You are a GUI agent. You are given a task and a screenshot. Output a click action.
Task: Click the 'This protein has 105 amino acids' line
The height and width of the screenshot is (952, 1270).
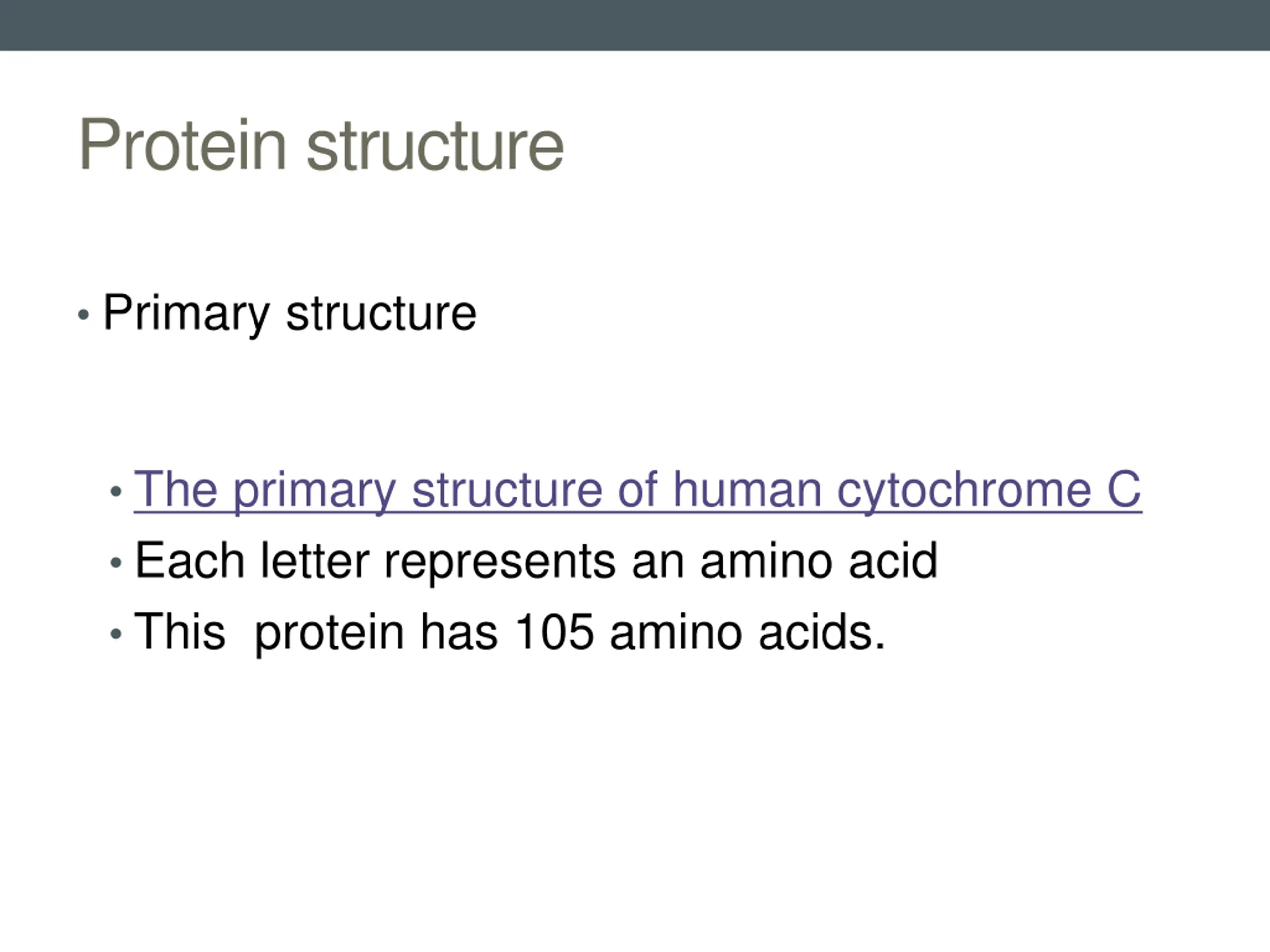(510, 632)
